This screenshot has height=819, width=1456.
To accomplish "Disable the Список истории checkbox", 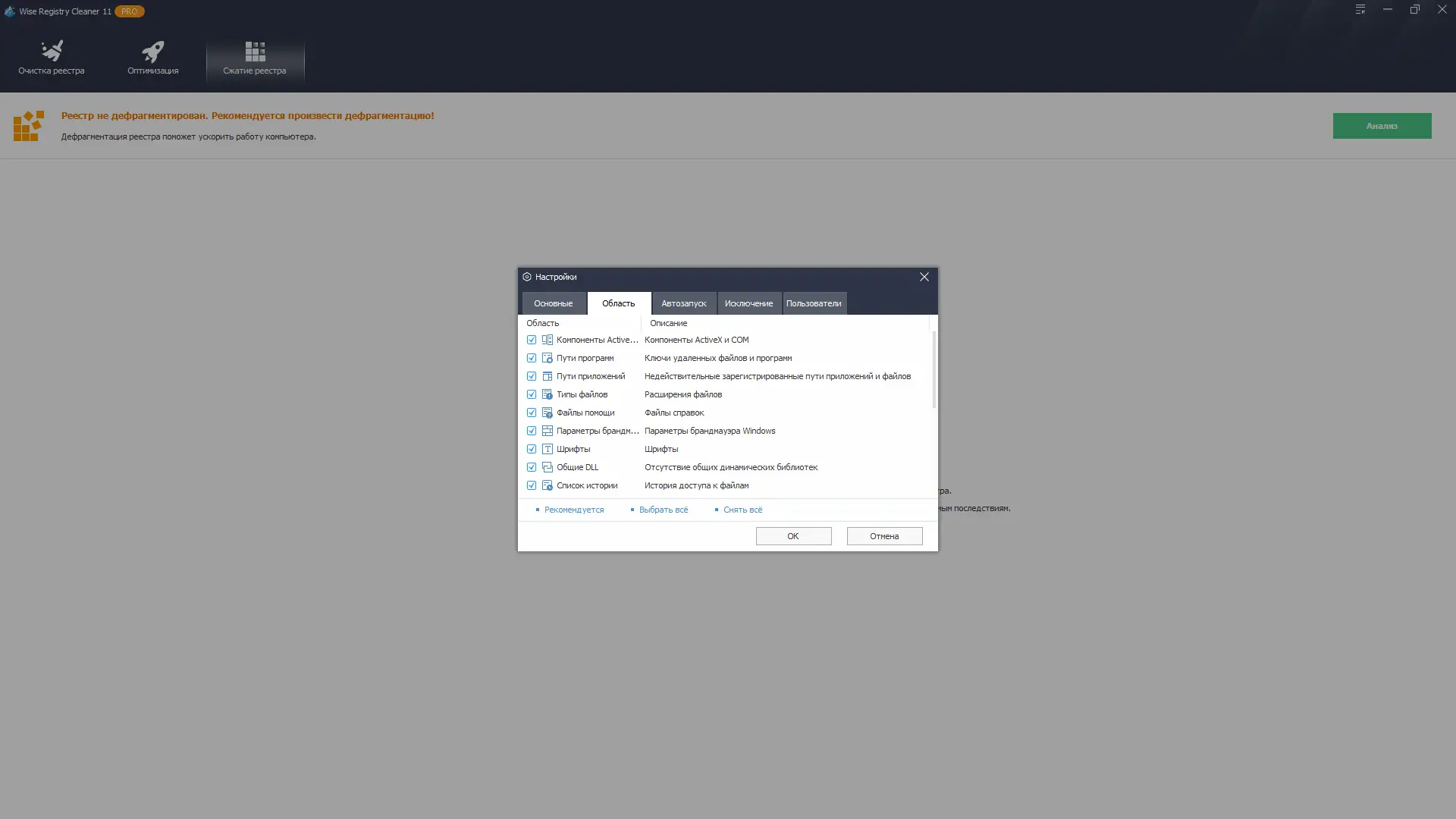I will (x=532, y=485).
